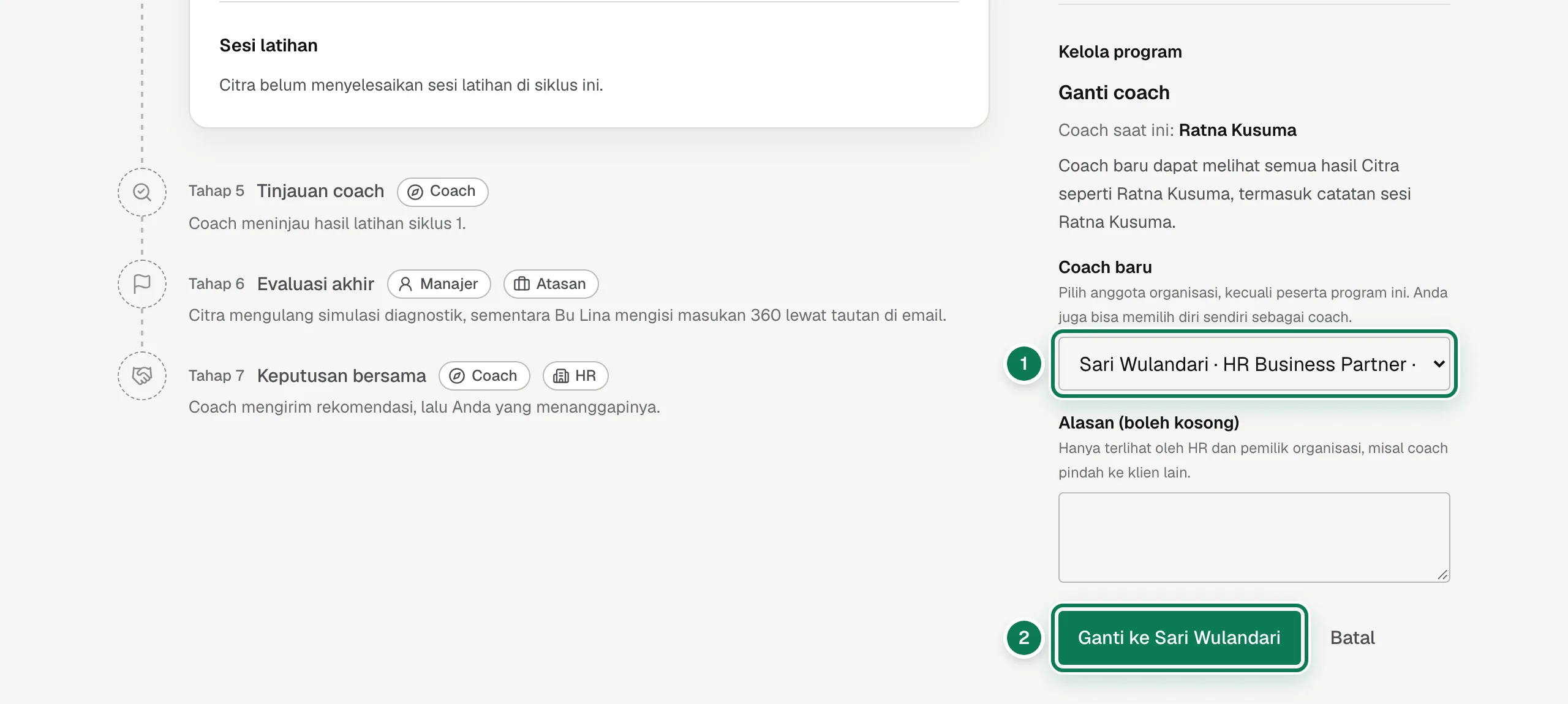Screen dimensions: 1568x704
Task: Click the Kelola program heading
Action: point(1120,52)
